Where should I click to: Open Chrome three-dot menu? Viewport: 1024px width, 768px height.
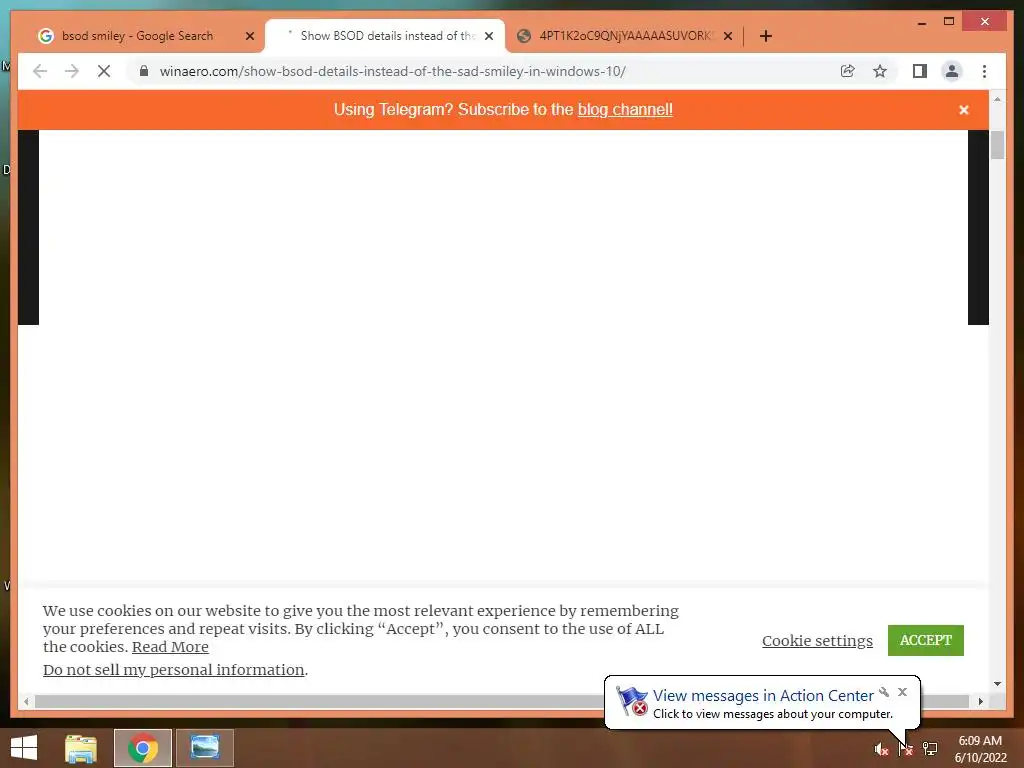984,71
